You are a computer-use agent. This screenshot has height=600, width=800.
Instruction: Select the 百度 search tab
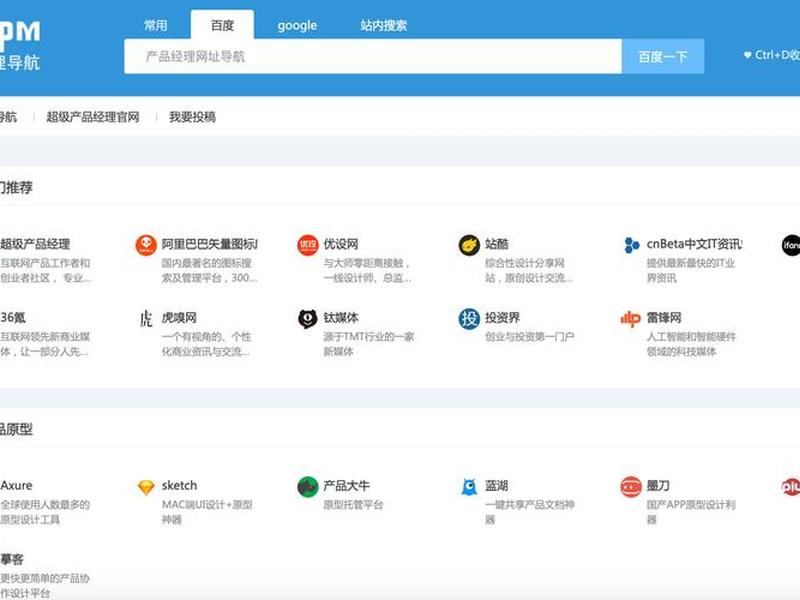coord(222,25)
